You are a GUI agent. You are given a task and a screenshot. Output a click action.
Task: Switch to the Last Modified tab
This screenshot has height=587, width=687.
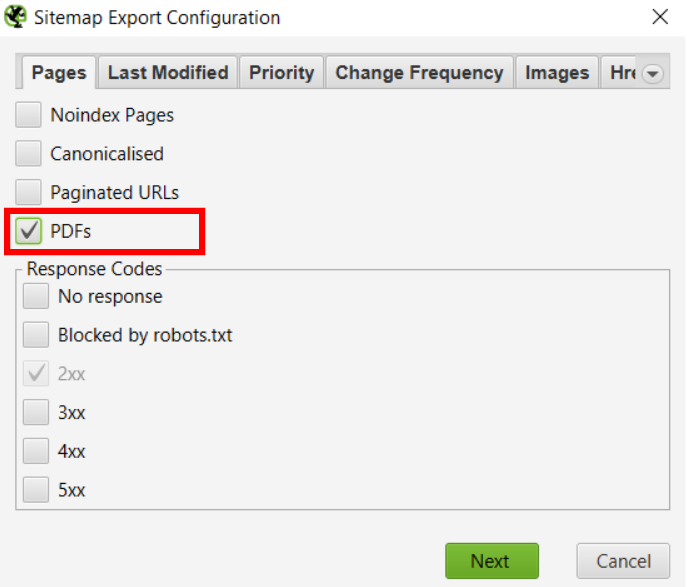pos(168,73)
